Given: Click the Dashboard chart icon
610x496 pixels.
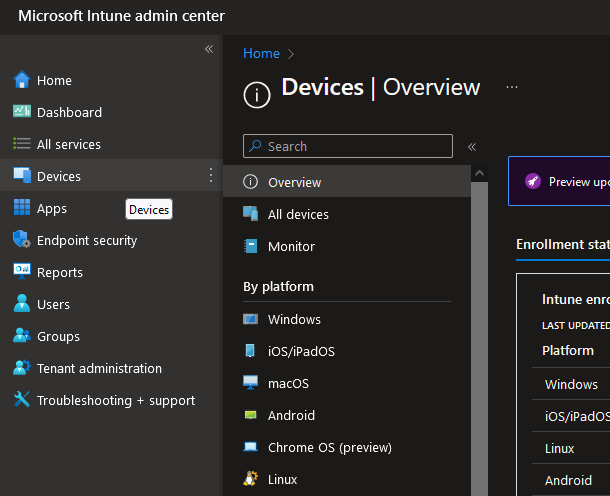Looking at the screenshot, I should 22,112.
